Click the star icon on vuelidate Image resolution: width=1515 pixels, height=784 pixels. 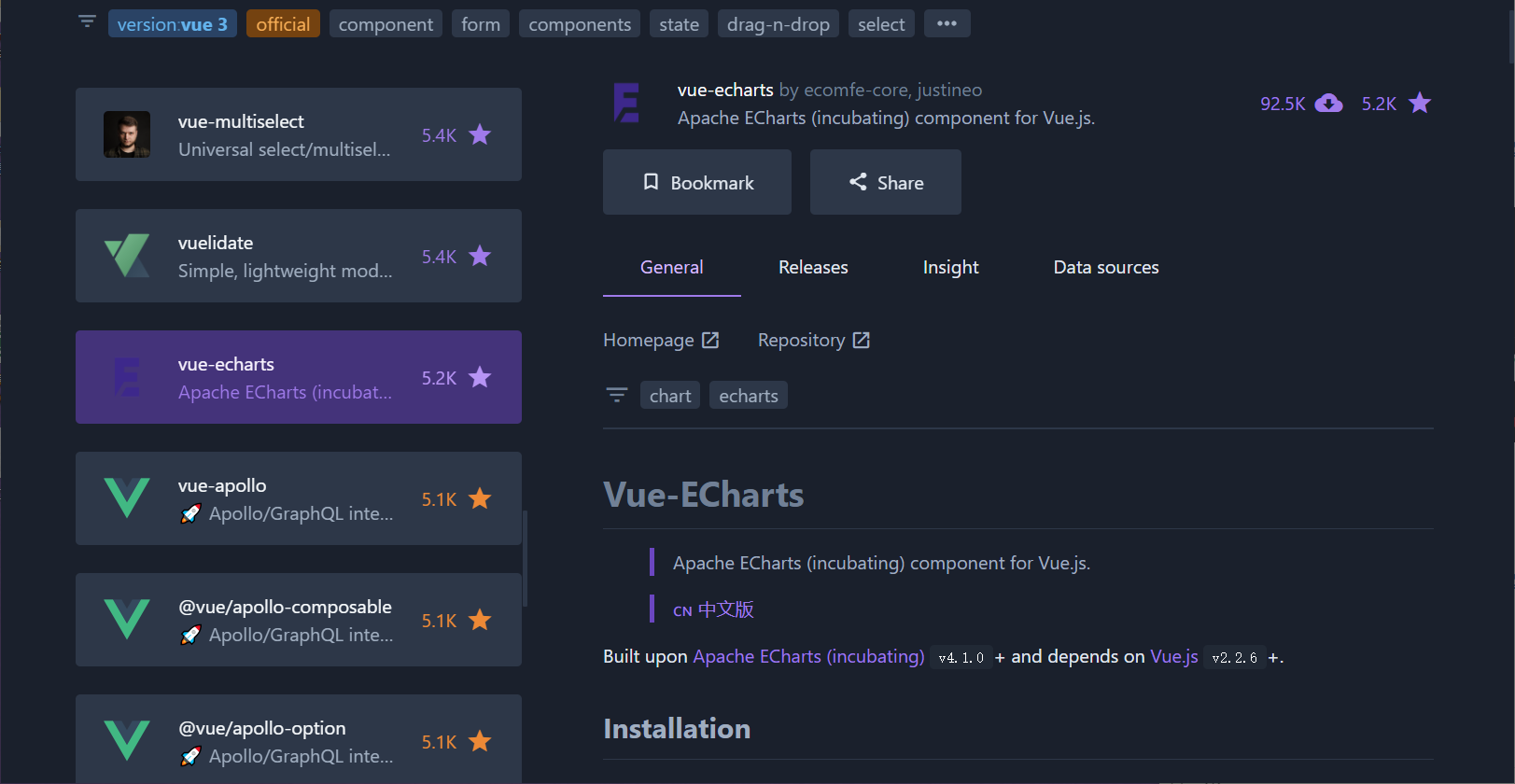pyautogui.click(x=480, y=256)
